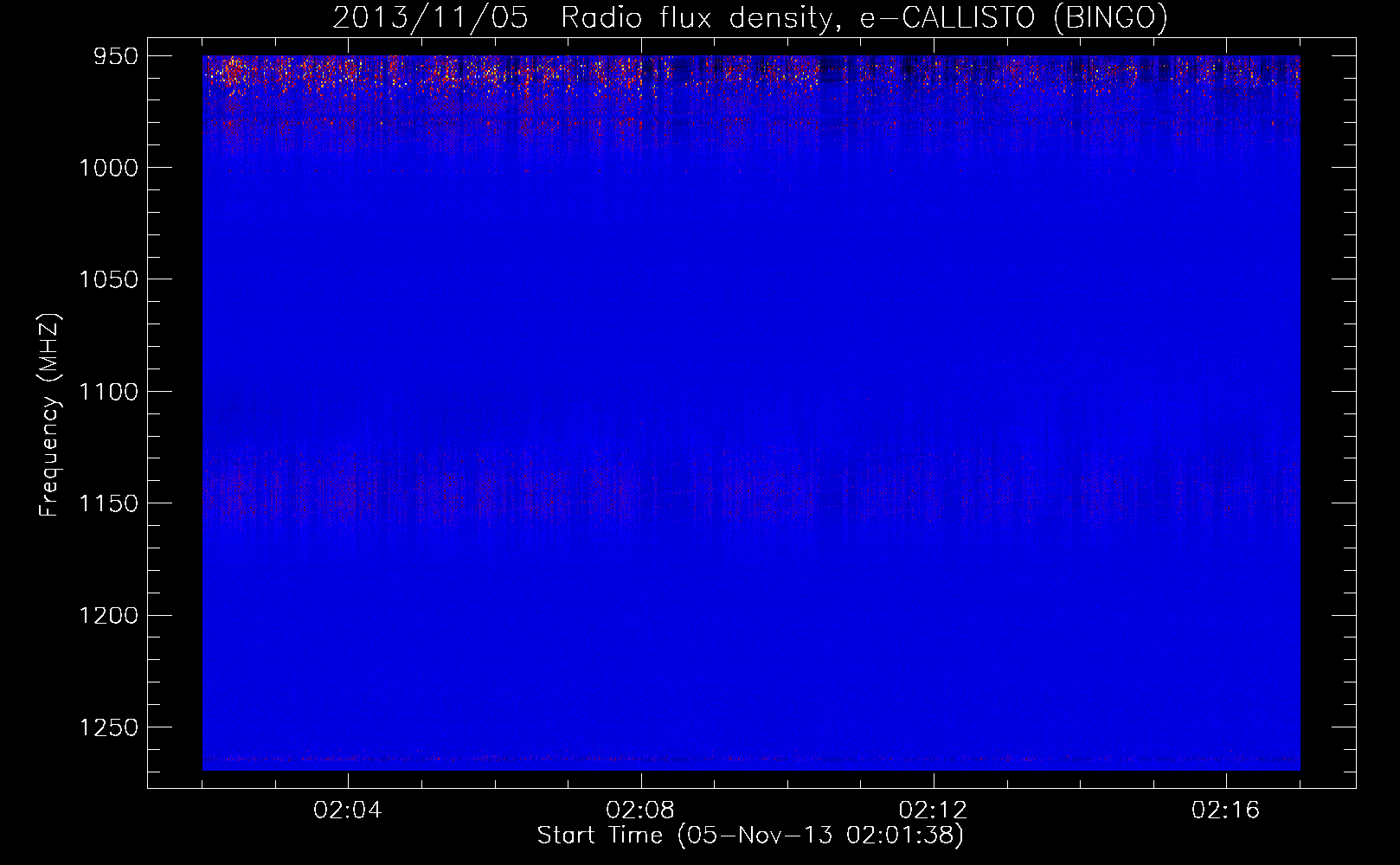Click the 02:16 time tick label

[x=1225, y=811]
